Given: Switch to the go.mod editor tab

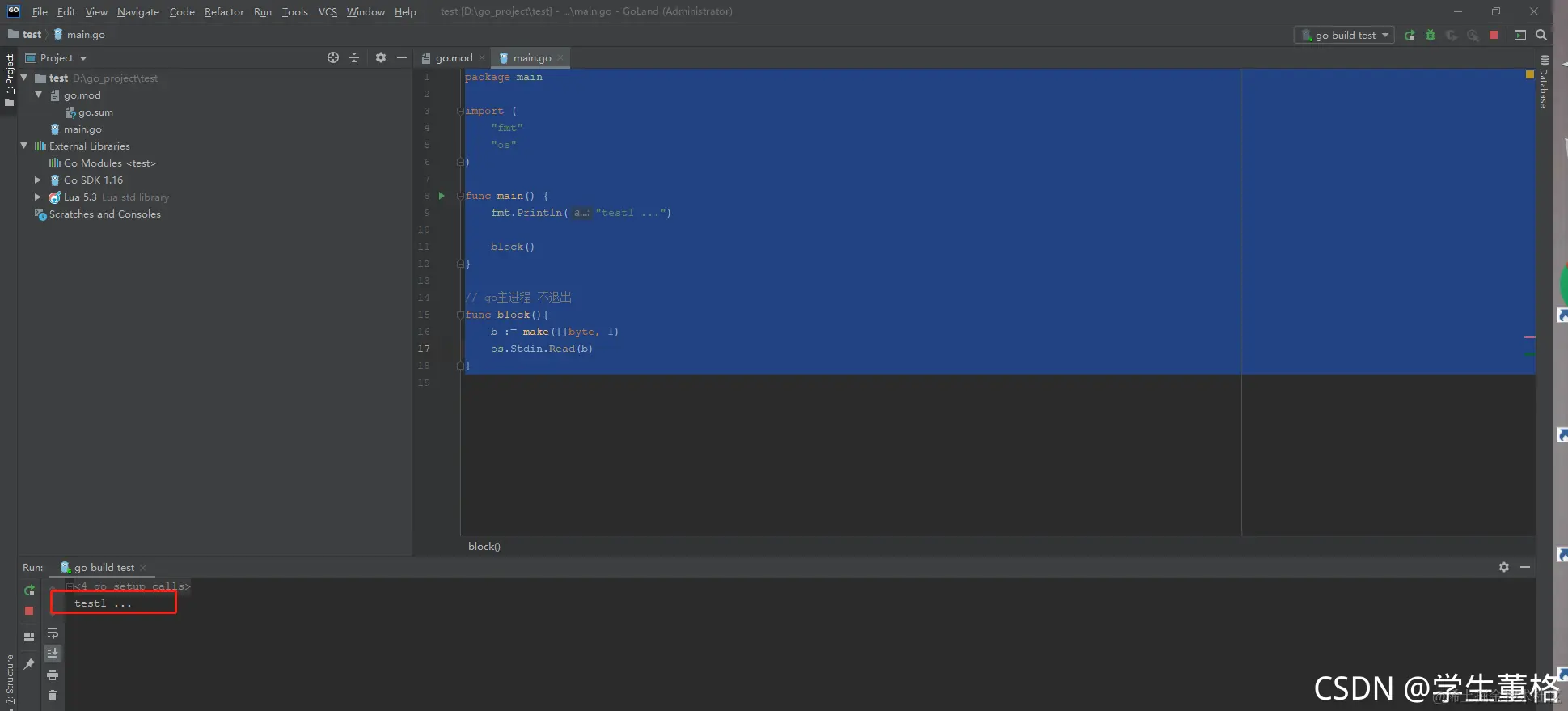Looking at the screenshot, I should click(454, 58).
